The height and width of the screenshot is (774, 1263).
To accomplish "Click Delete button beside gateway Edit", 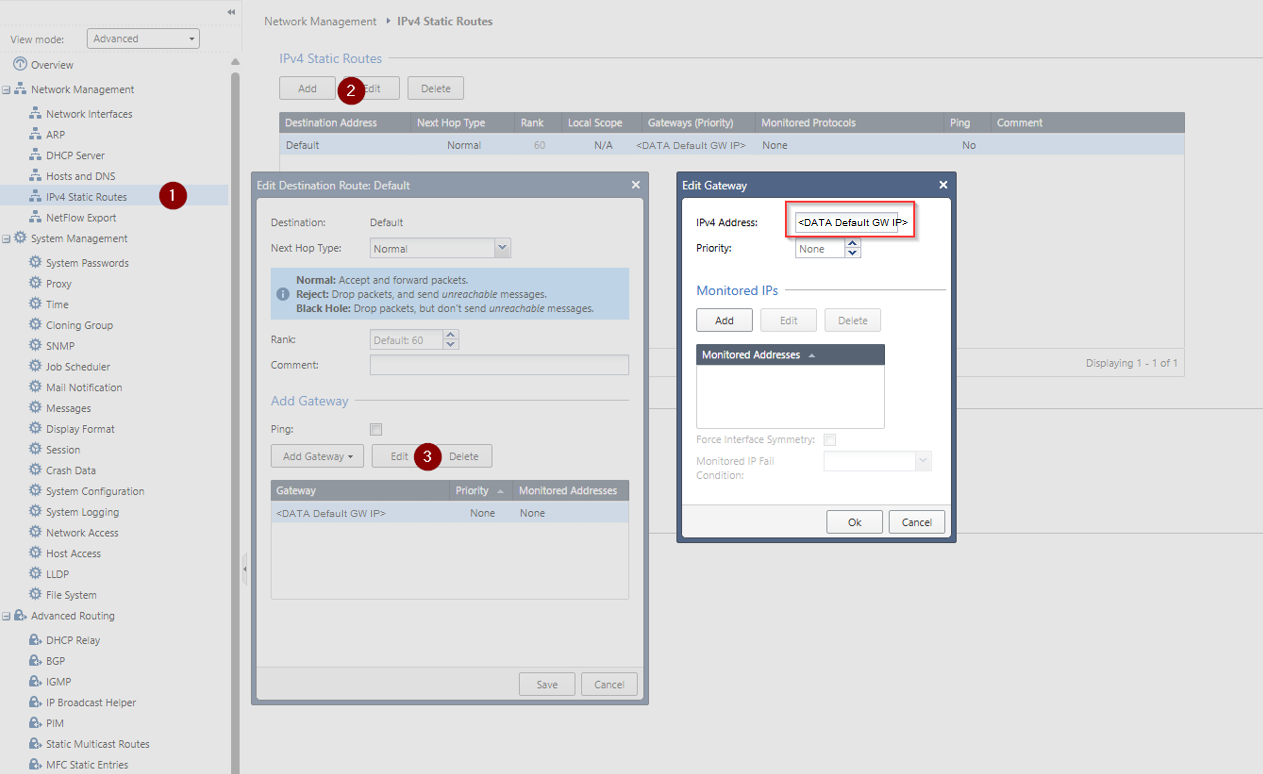I will click(463, 456).
